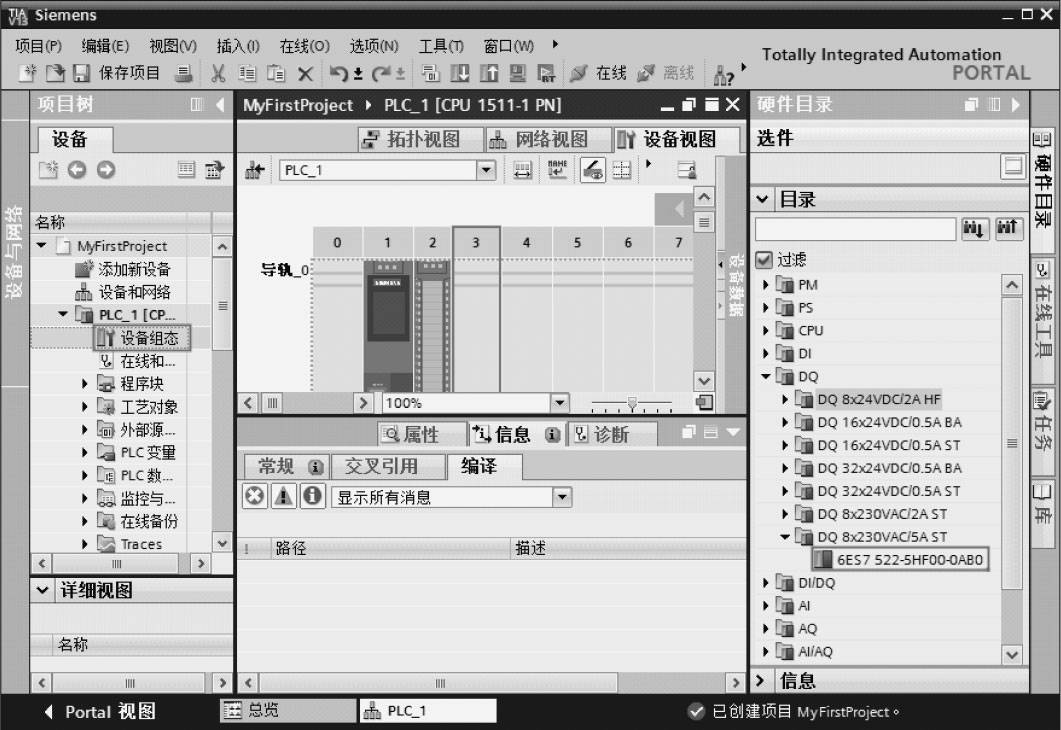Expand the 信息 section in catalog
Viewport: 1061px width, 730px height.
pos(760,680)
